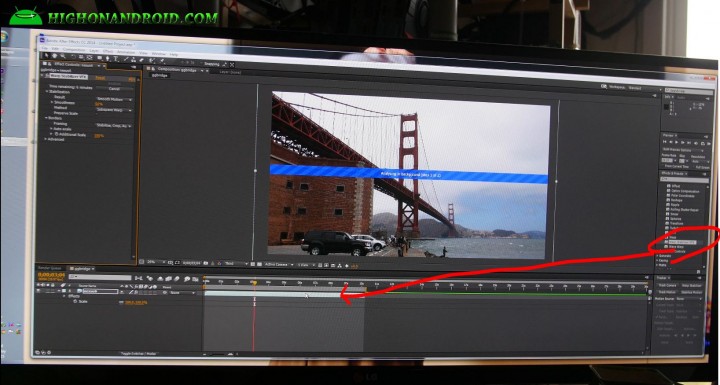Click the current time indicator on timeline ruler
The height and width of the screenshot is (385, 720).
click(x=254, y=283)
